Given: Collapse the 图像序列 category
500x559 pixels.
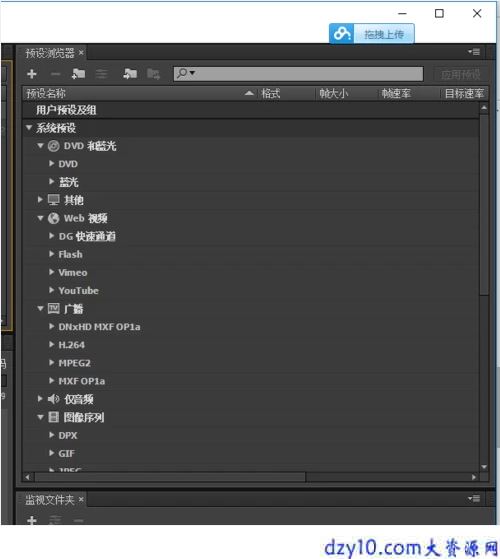Looking at the screenshot, I should 40,417.
